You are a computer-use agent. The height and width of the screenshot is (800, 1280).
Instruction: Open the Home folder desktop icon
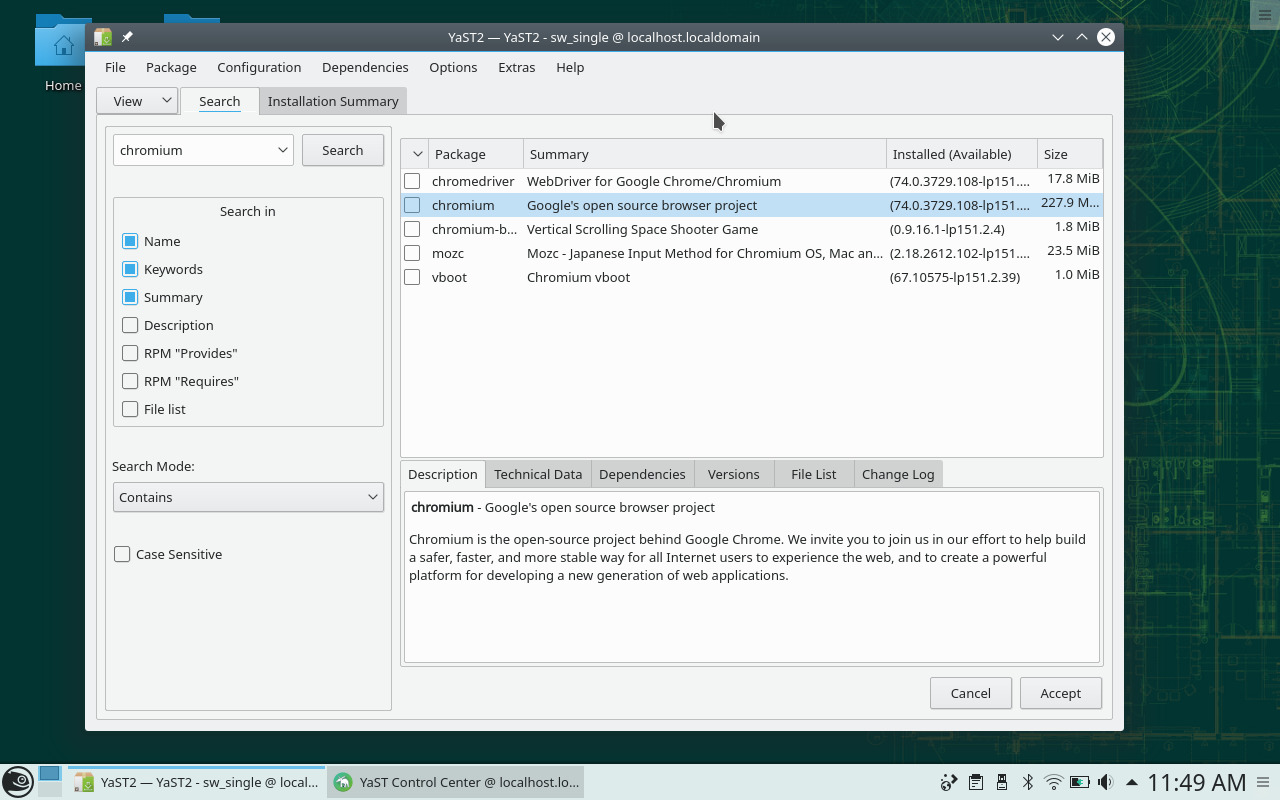(x=62, y=55)
